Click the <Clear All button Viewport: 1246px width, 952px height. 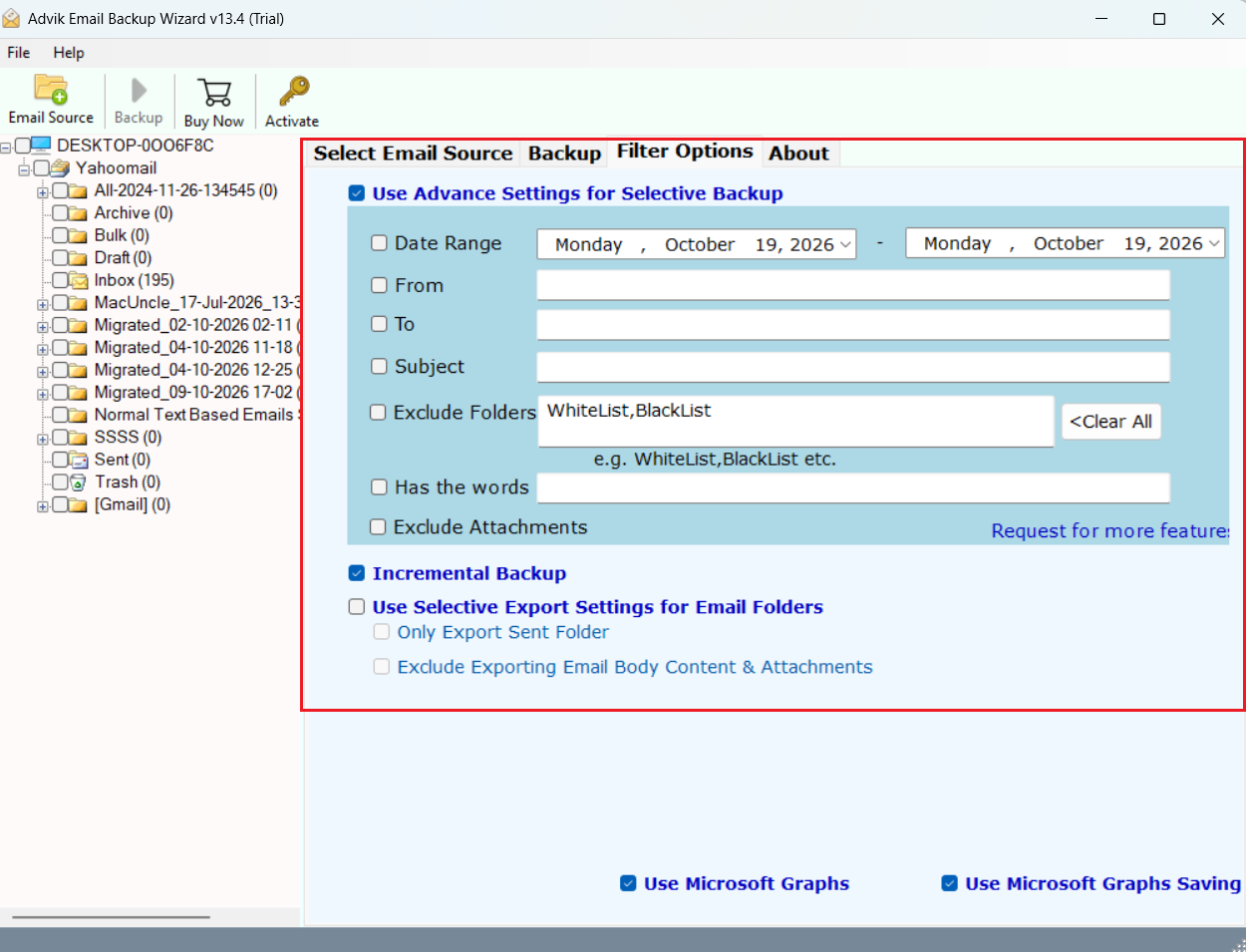click(x=1110, y=422)
